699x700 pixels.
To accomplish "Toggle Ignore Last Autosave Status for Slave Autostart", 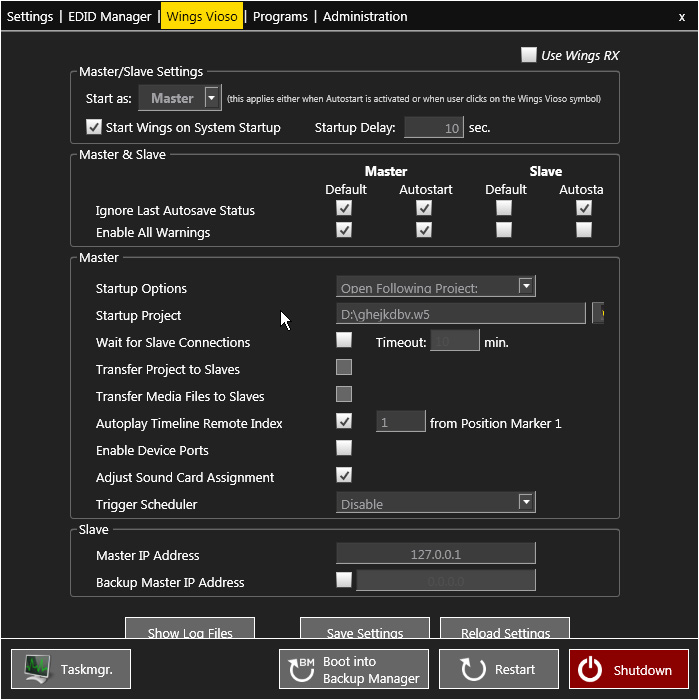I will (x=584, y=208).
